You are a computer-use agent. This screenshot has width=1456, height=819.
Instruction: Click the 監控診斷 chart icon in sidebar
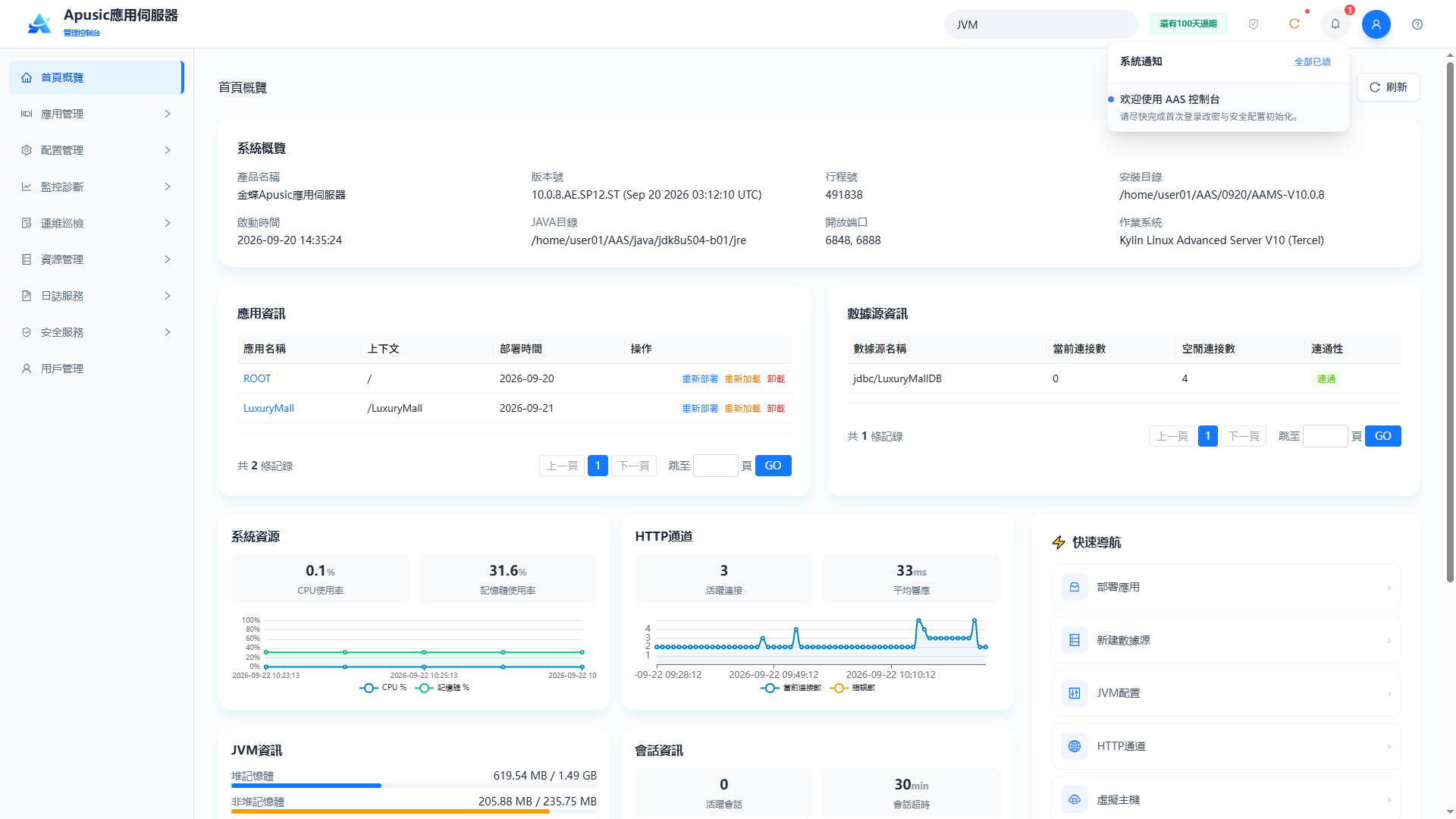pos(27,187)
